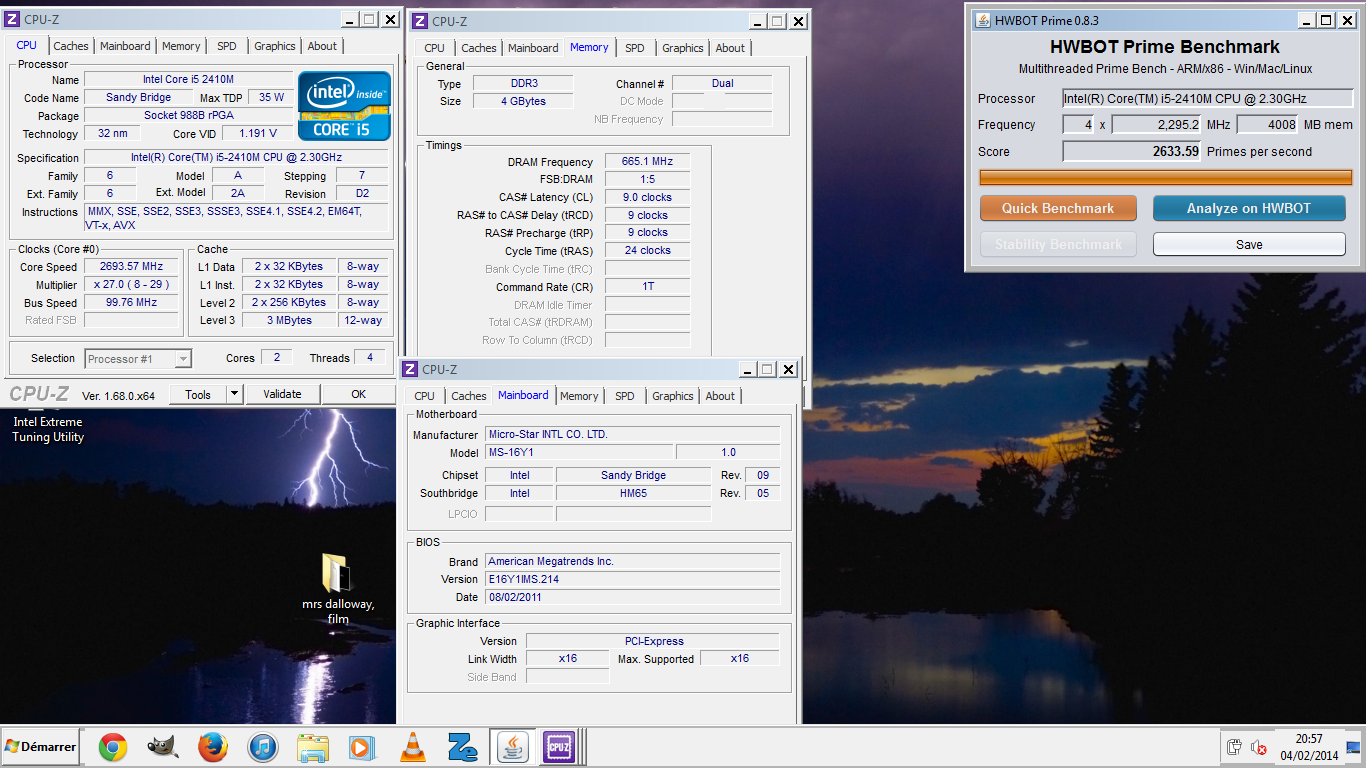
Task: Open About tab in Mainboard window
Action: [720, 396]
